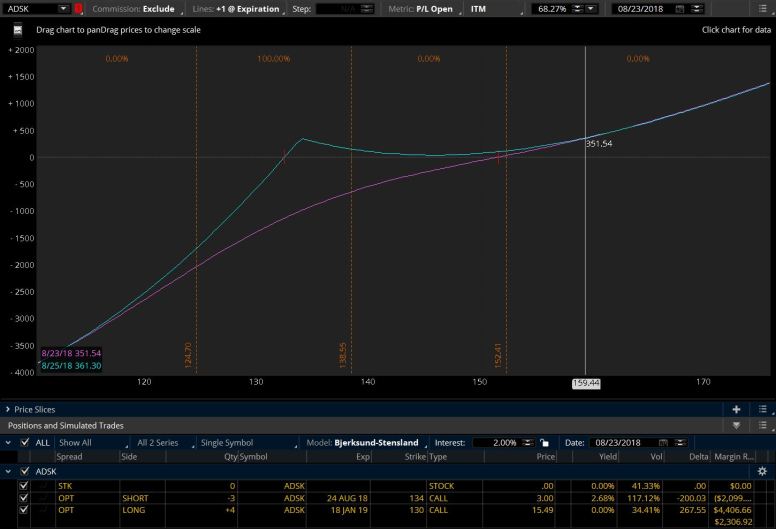The image size is (776, 529).
Task: Expand the Price Slices section
Action: pos(8,409)
